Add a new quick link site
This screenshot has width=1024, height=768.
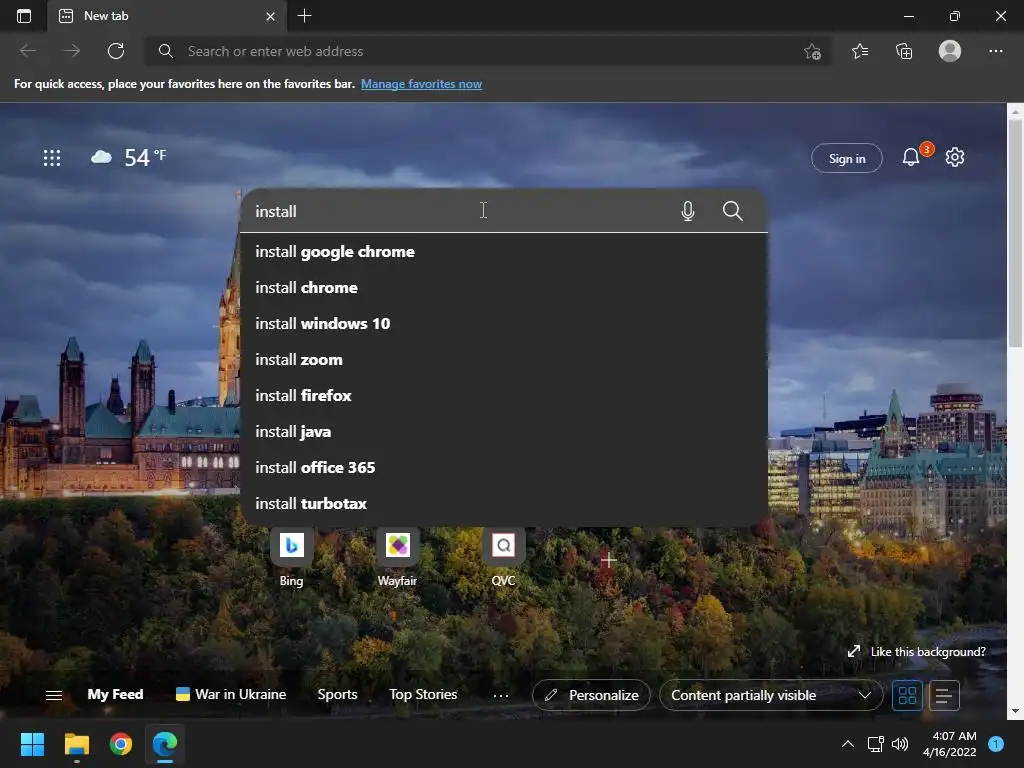pos(609,560)
